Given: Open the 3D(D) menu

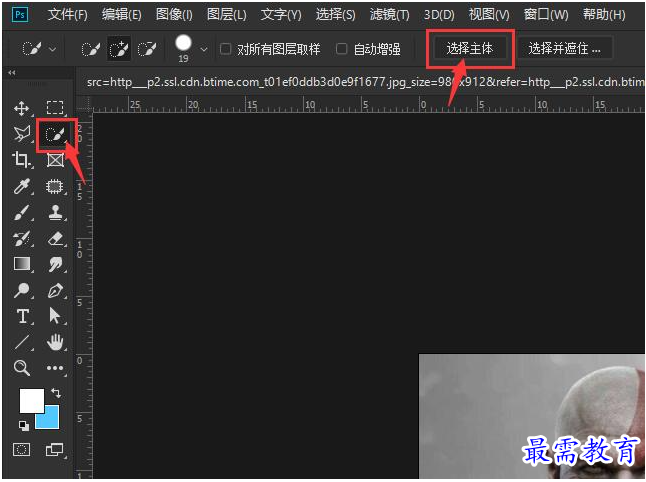Looking at the screenshot, I should tap(439, 15).
